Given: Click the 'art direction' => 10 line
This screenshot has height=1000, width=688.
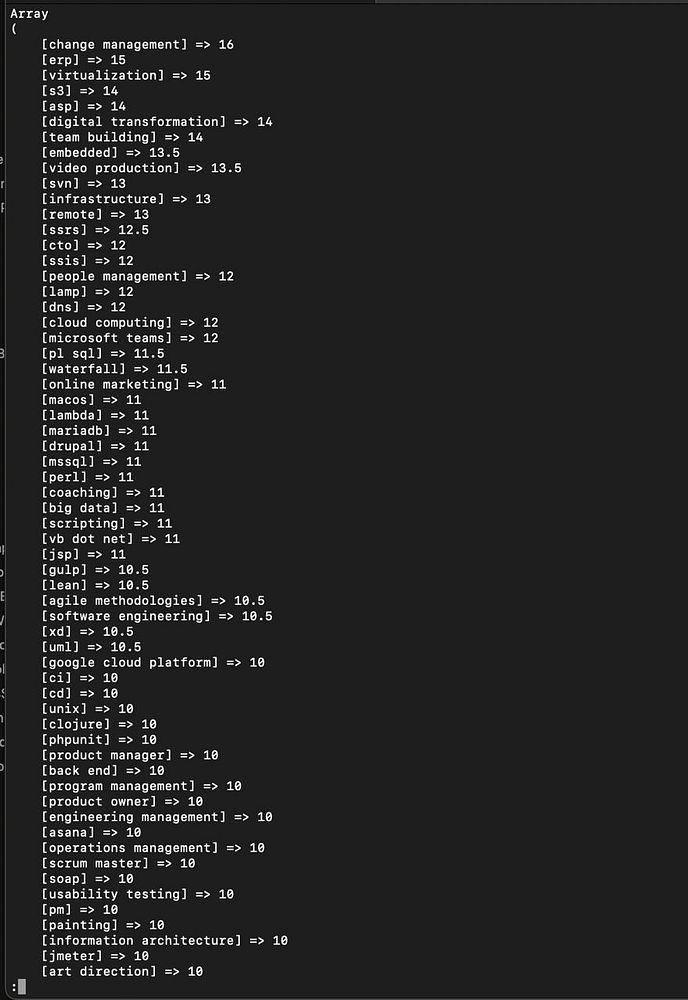Looking at the screenshot, I should click(122, 971).
